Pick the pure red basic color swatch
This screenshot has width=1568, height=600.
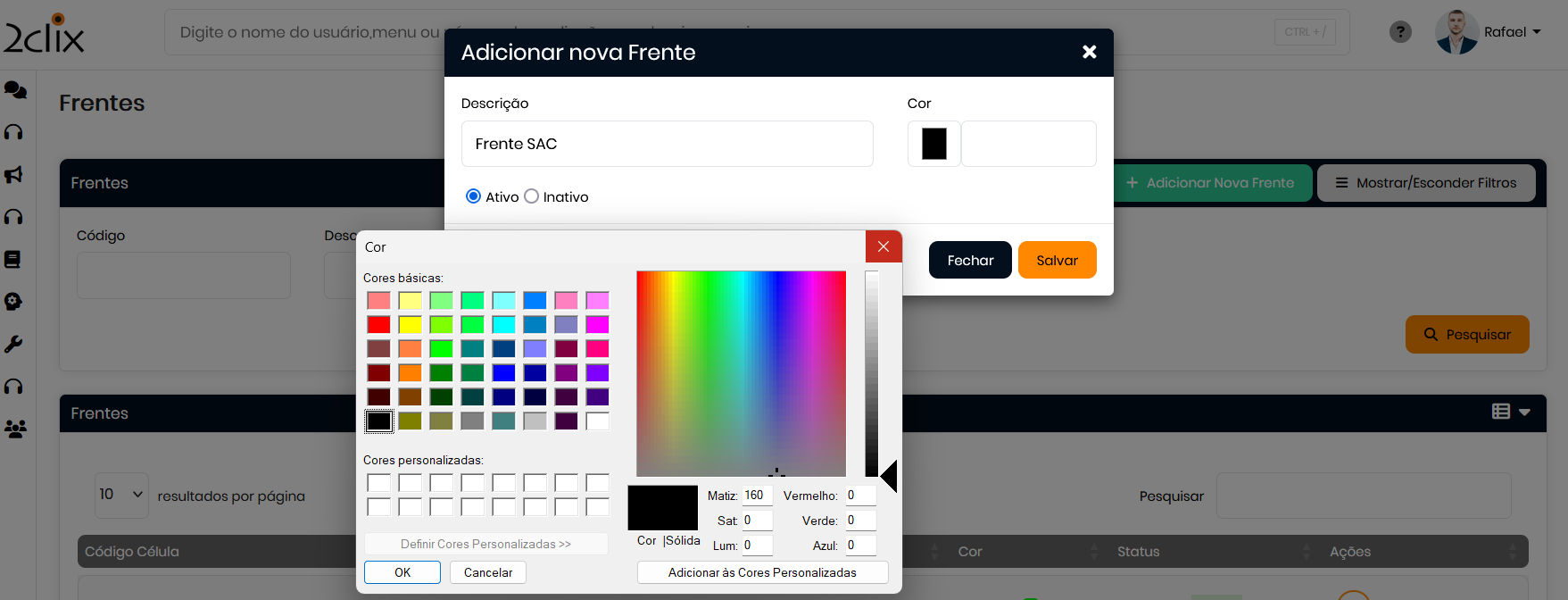pyautogui.click(x=379, y=324)
